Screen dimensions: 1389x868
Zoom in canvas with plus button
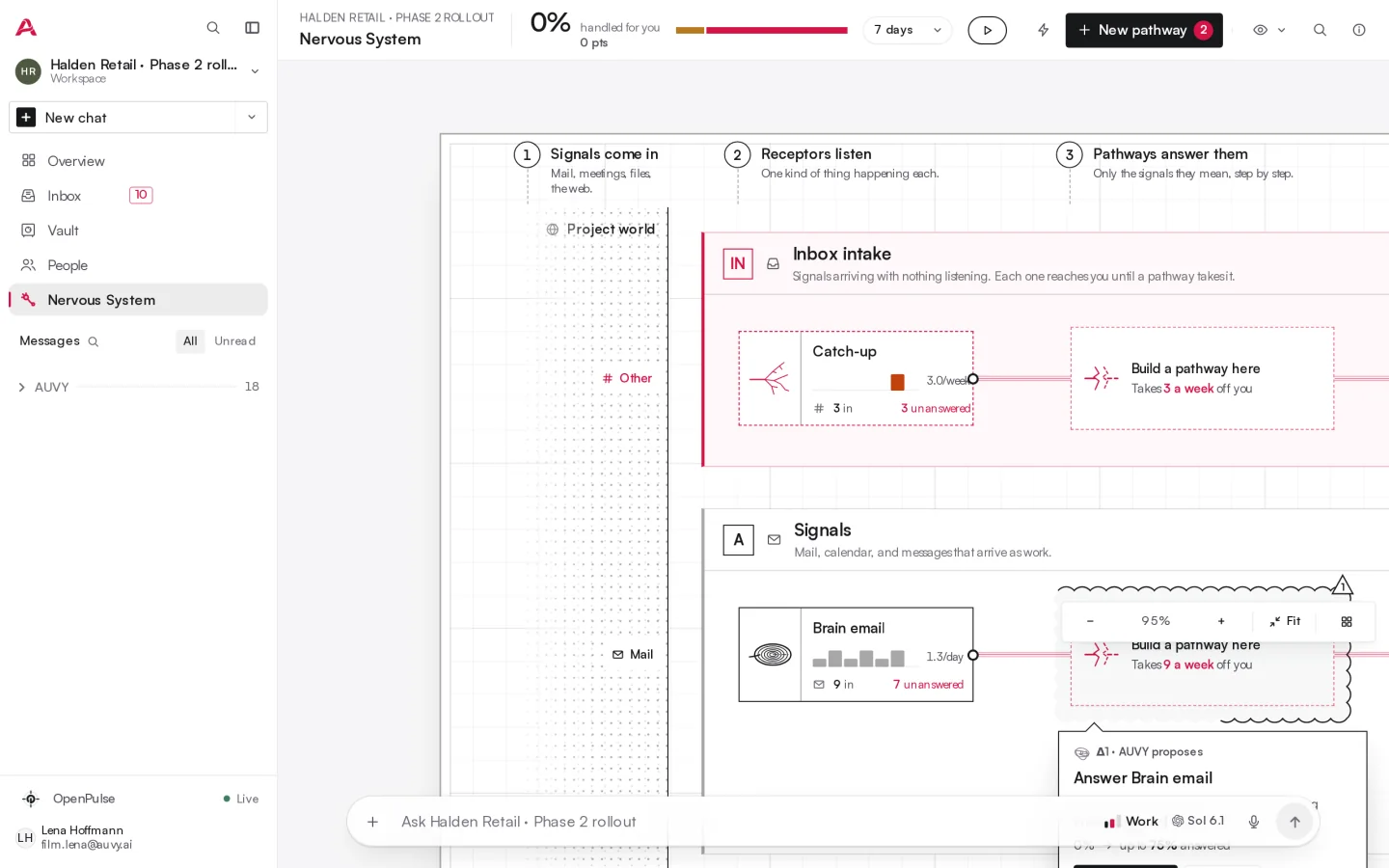tap(1221, 621)
